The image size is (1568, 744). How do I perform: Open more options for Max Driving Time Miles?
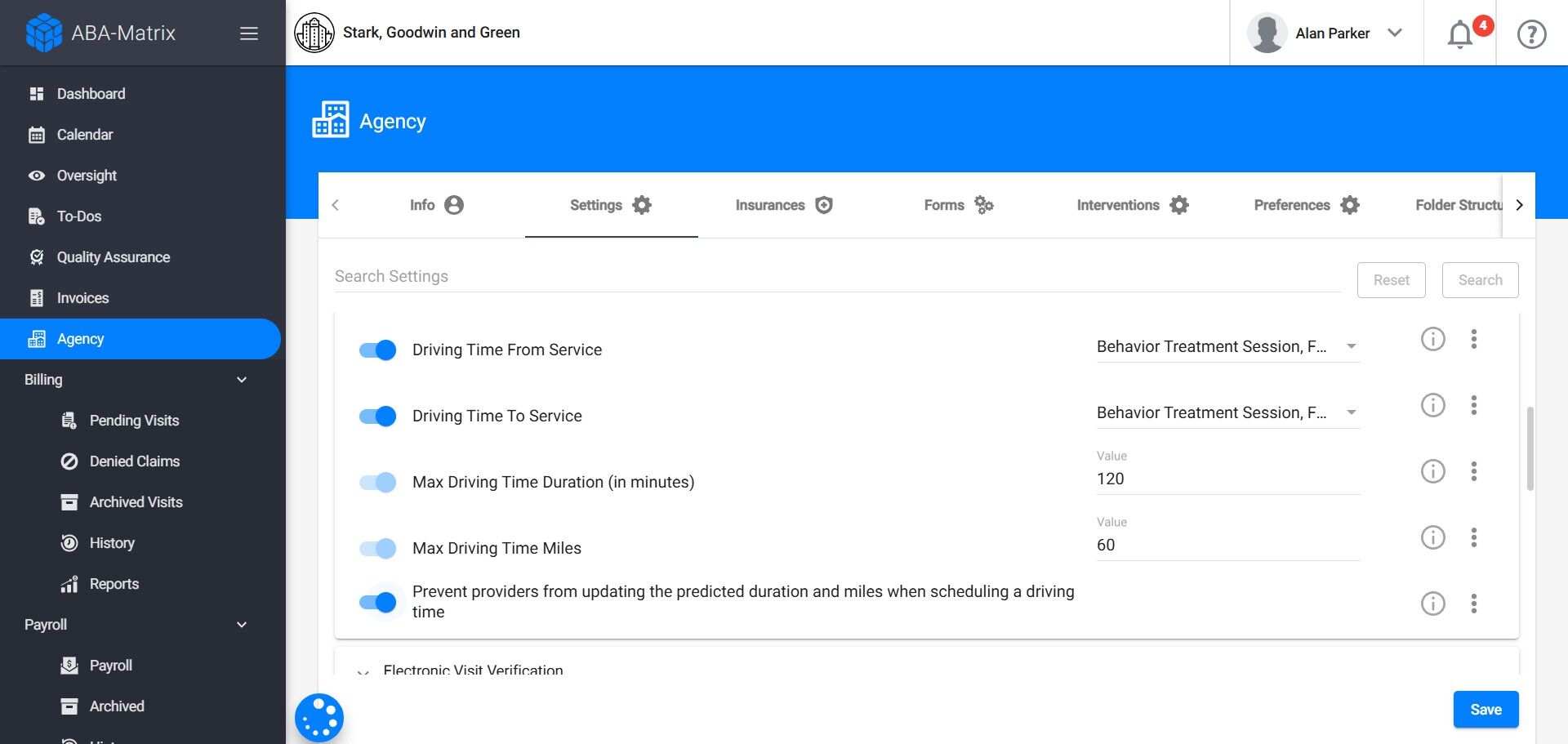click(x=1474, y=537)
